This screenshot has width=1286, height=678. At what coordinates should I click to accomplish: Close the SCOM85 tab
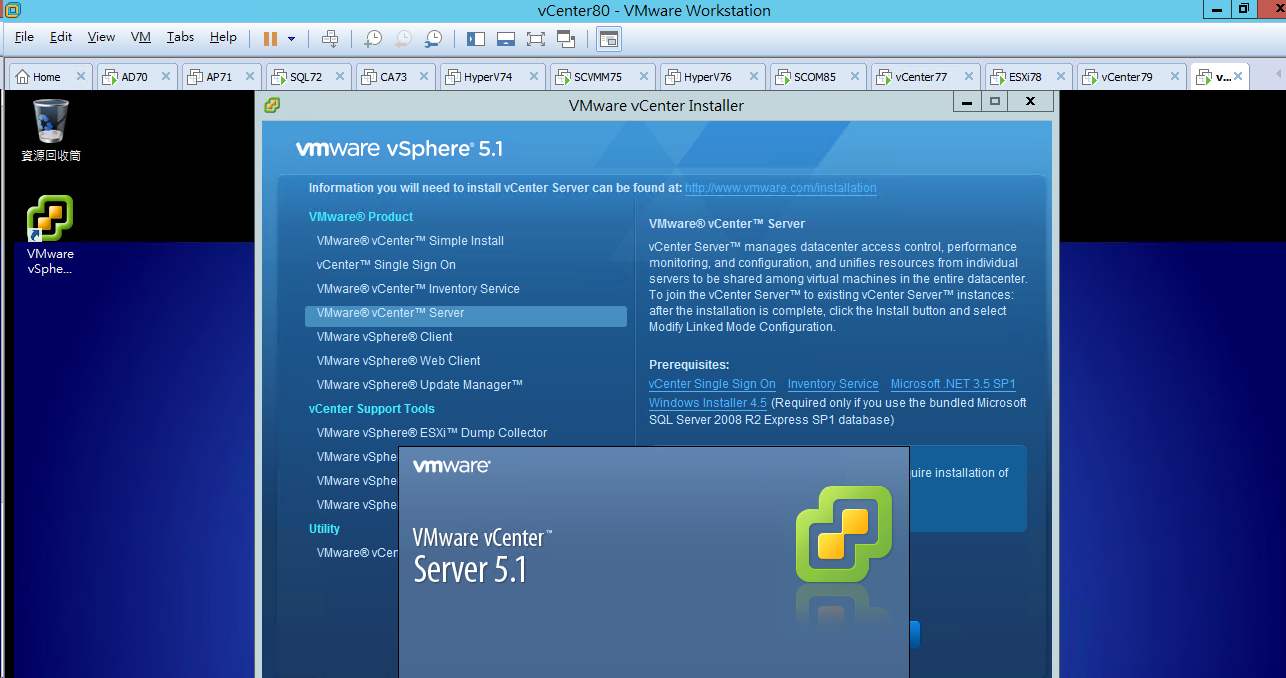pyautogui.click(x=854, y=77)
